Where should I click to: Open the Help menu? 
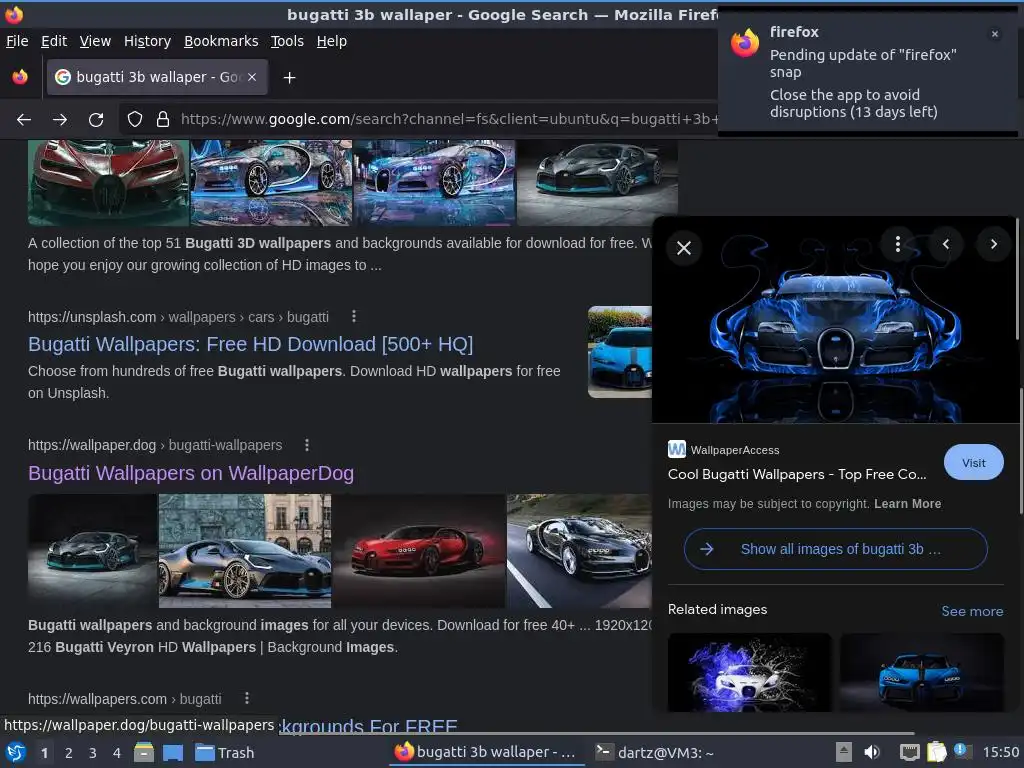(x=332, y=41)
